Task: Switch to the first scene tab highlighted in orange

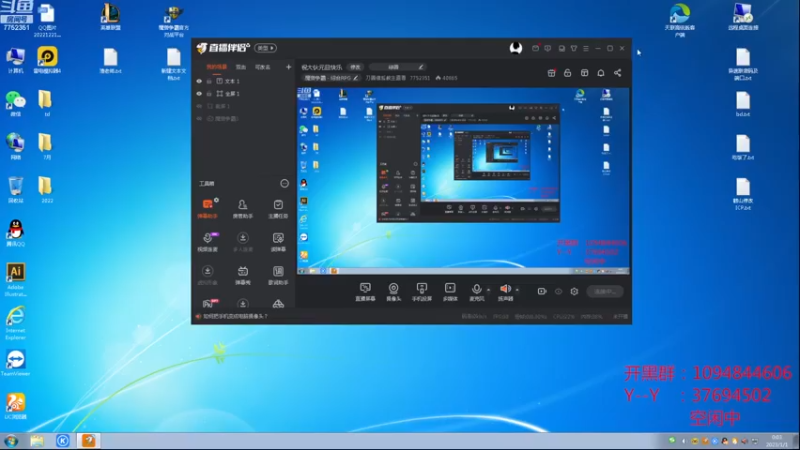Action: tap(216, 67)
